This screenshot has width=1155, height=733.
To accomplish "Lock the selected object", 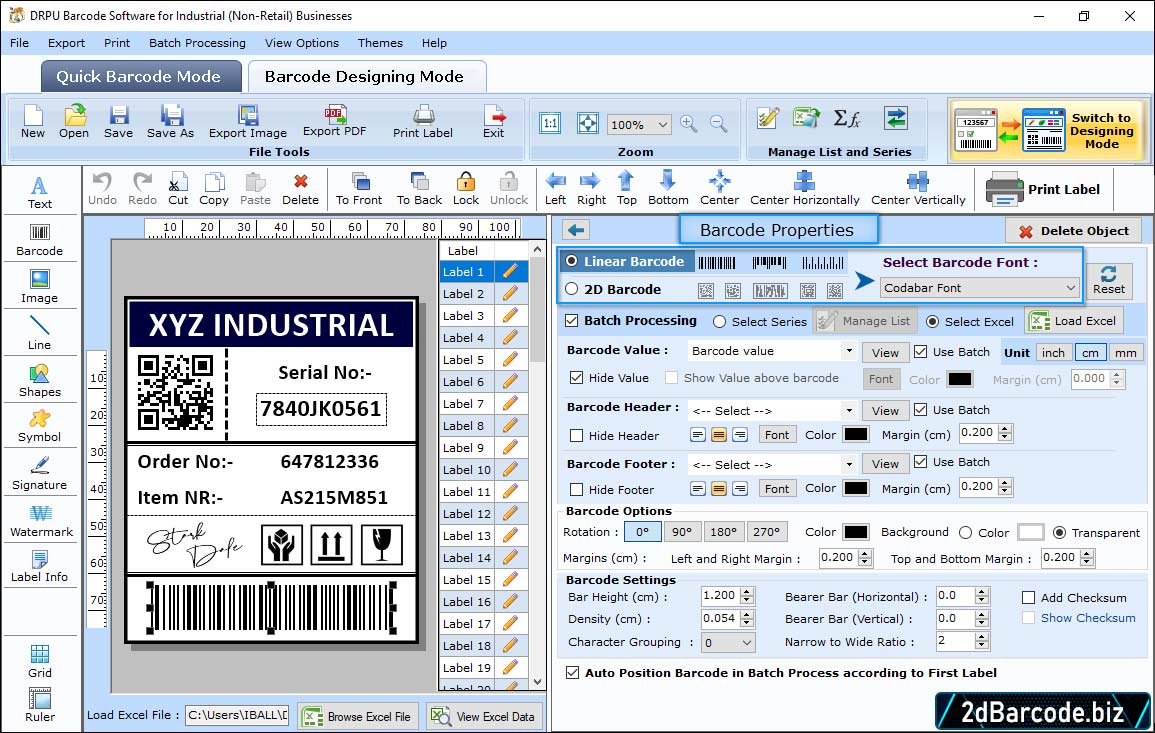I will [466, 189].
